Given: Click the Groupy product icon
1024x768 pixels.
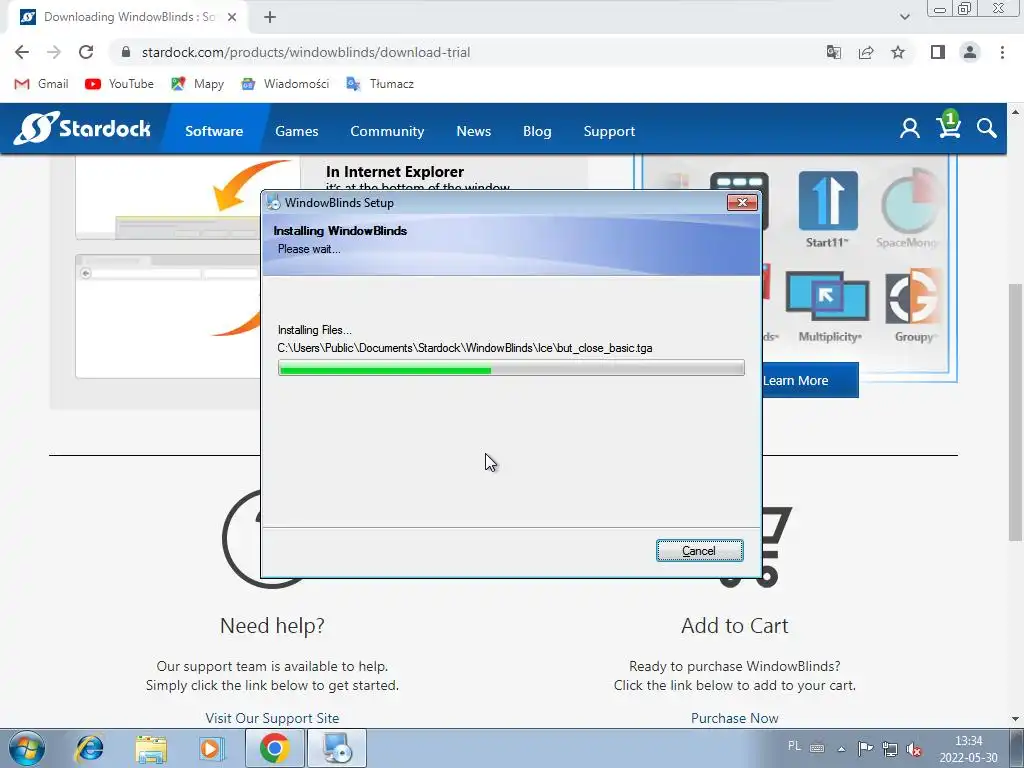Looking at the screenshot, I should click(x=913, y=297).
